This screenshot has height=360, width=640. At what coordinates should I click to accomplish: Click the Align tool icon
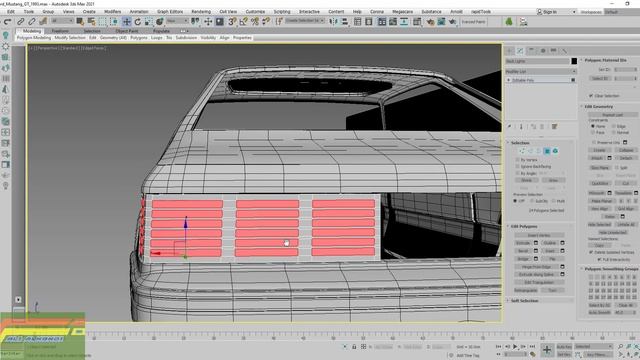point(344,22)
